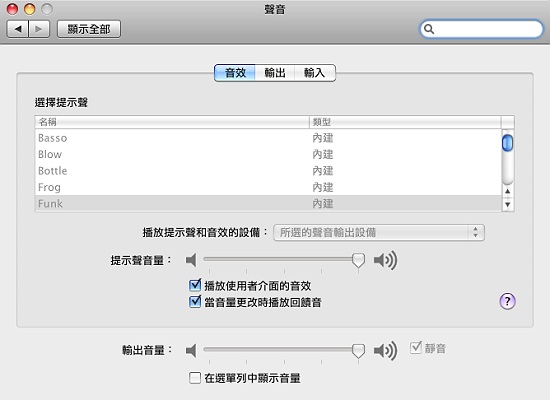Sort list by 名稱 column header

point(172,122)
